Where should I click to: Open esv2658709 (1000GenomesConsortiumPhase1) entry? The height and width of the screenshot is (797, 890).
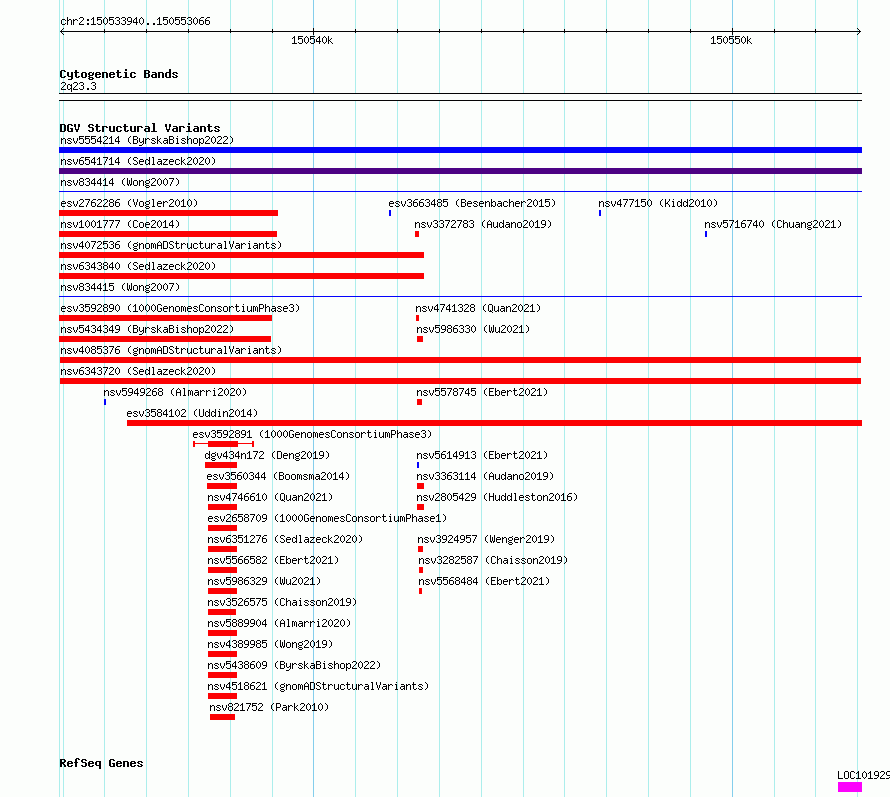[x=327, y=518]
